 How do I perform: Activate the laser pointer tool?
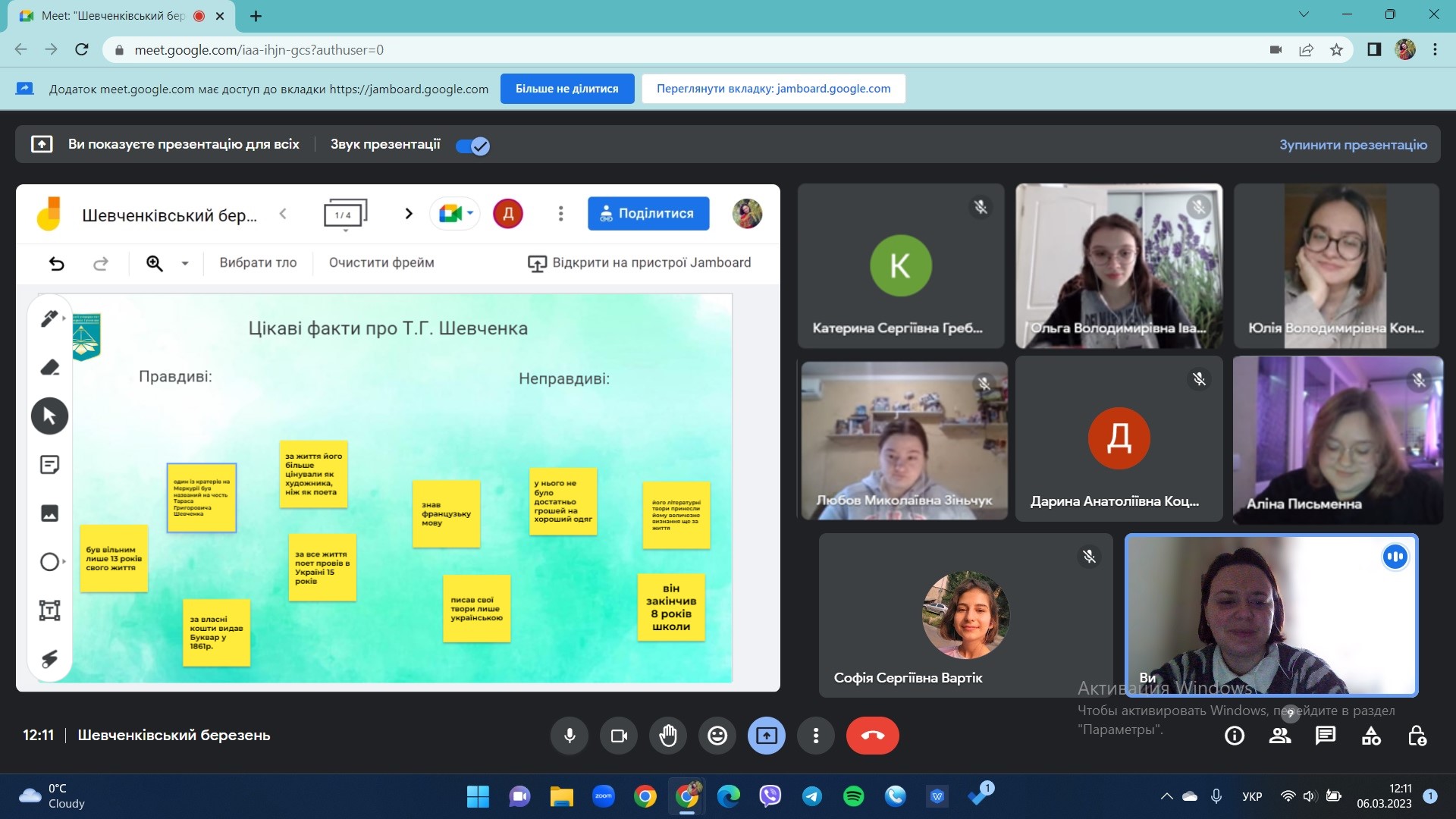pos(49,658)
